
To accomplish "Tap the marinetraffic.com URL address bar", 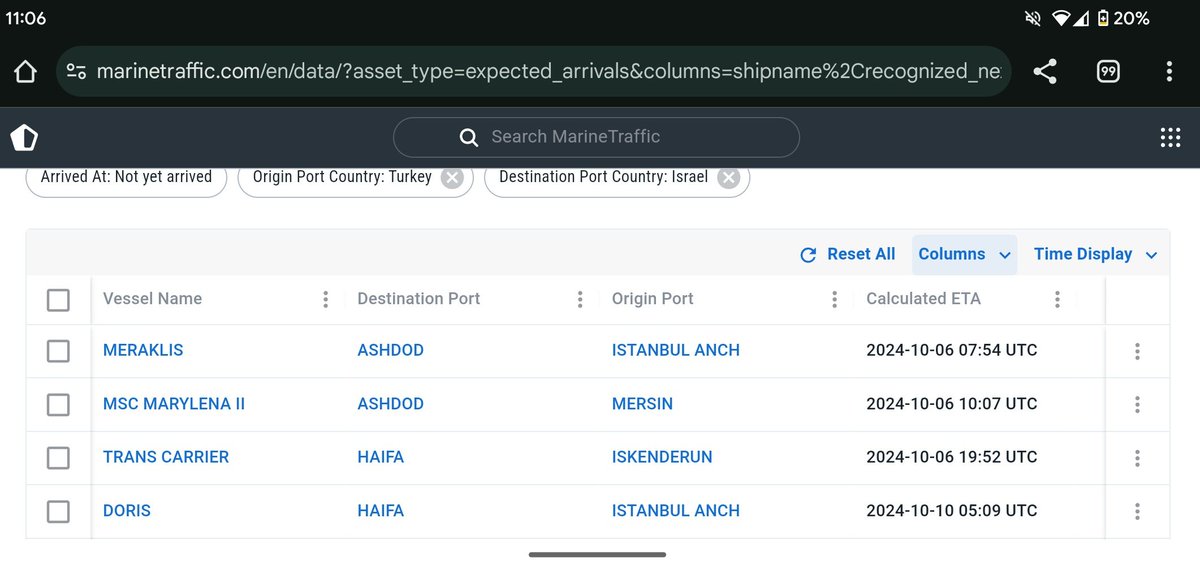I will point(535,71).
